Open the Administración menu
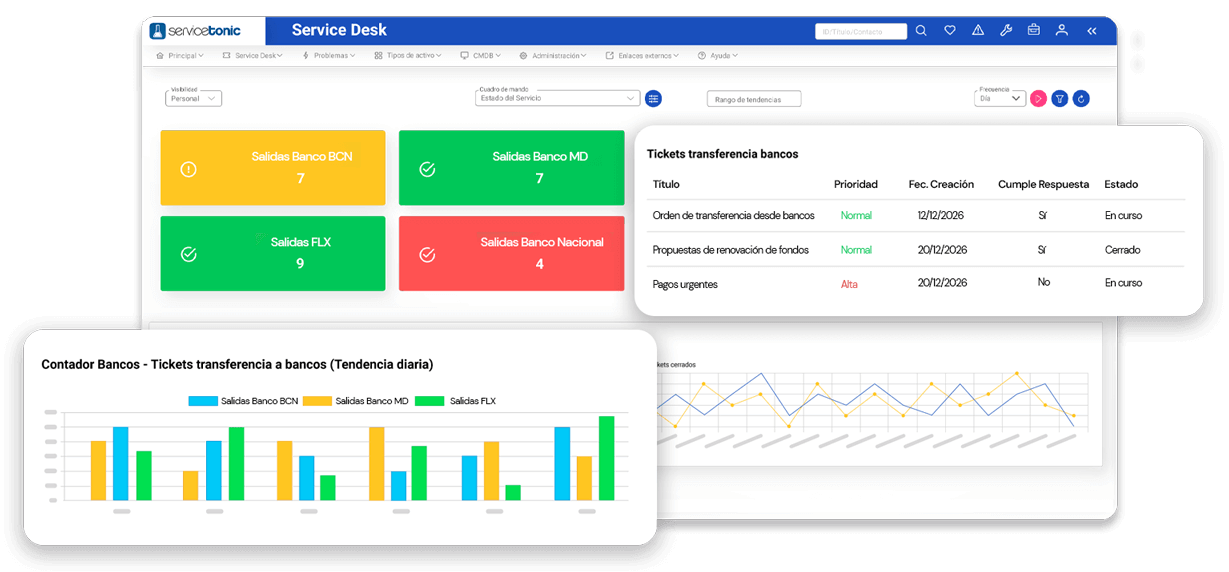The height and width of the screenshot is (572, 1229). coord(553,56)
